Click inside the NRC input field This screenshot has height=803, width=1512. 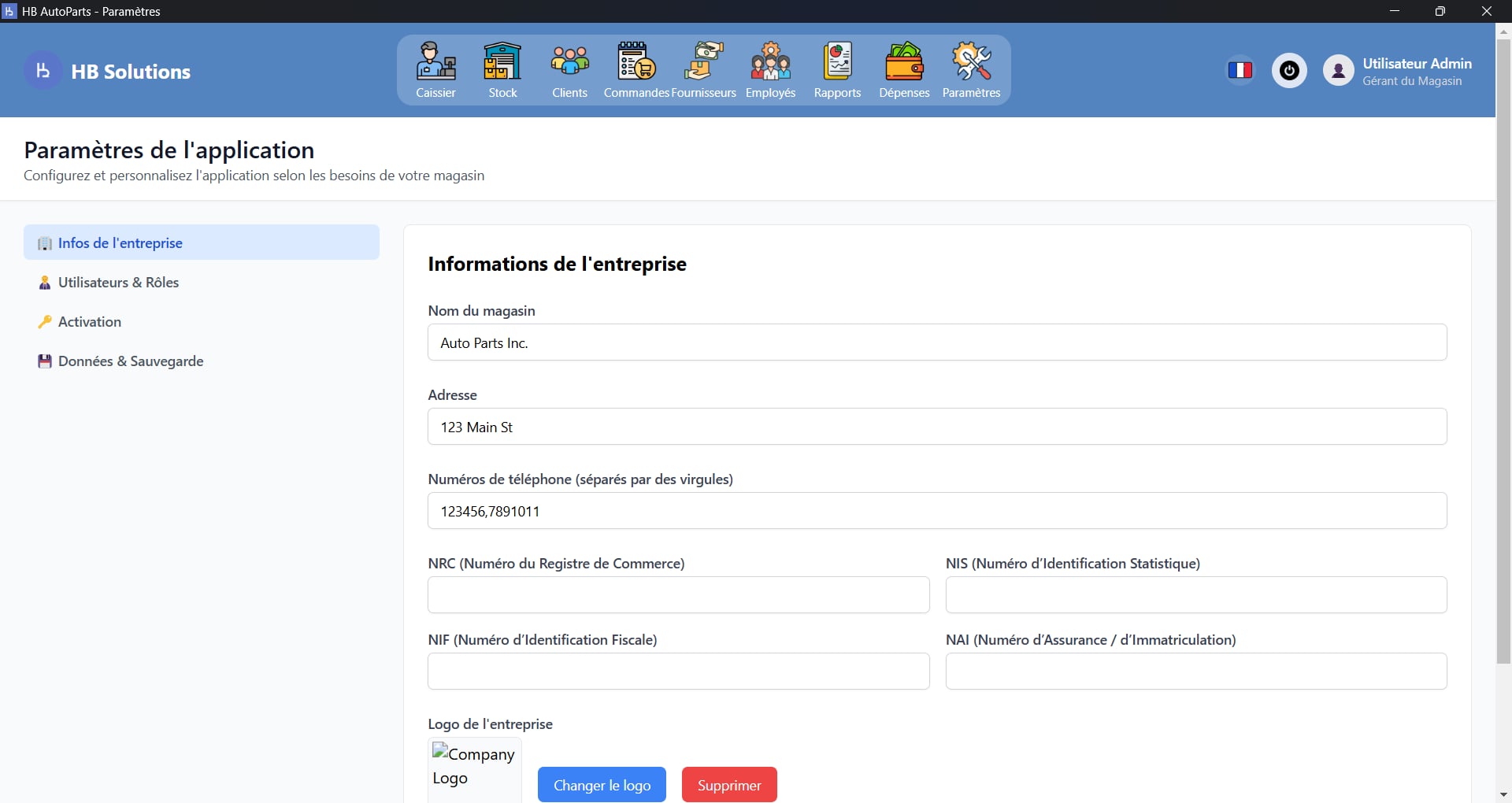(x=677, y=594)
